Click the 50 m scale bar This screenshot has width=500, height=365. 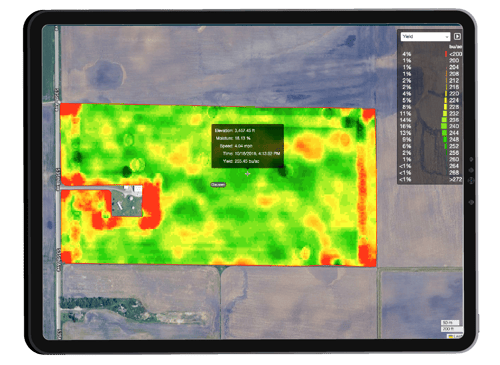click(450, 323)
